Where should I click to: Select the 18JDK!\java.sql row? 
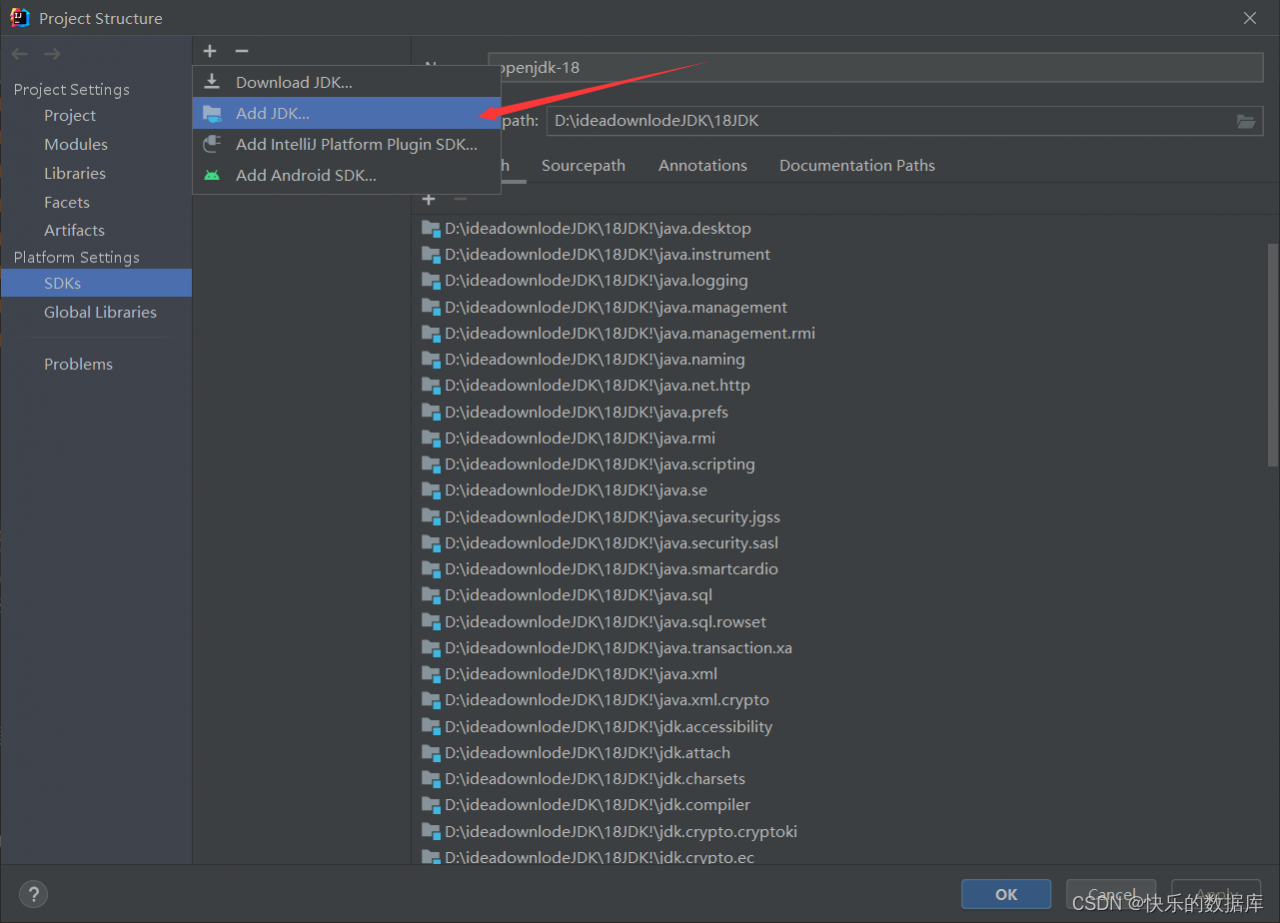[840, 595]
